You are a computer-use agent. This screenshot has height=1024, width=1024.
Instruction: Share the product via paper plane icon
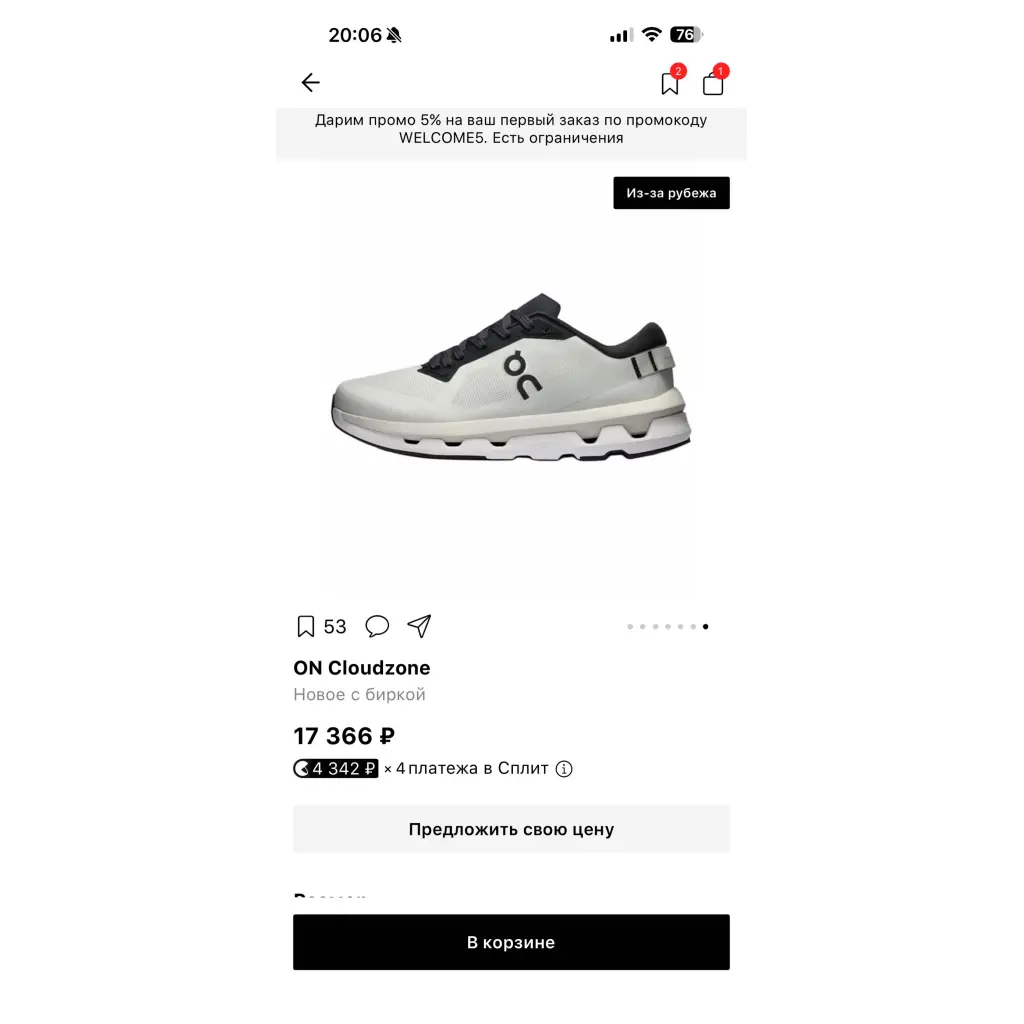(419, 626)
